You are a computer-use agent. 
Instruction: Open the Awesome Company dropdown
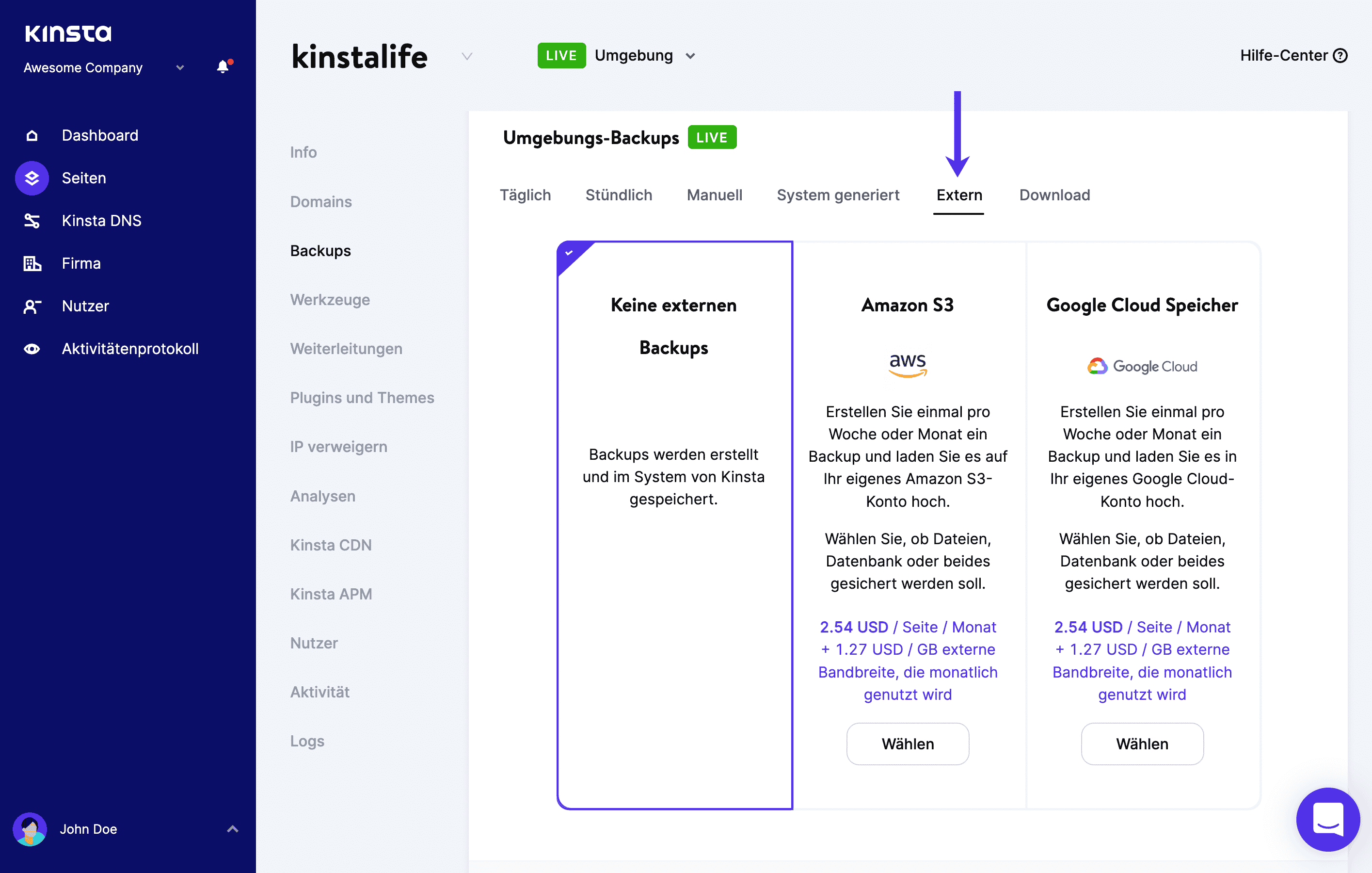(179, 67)
